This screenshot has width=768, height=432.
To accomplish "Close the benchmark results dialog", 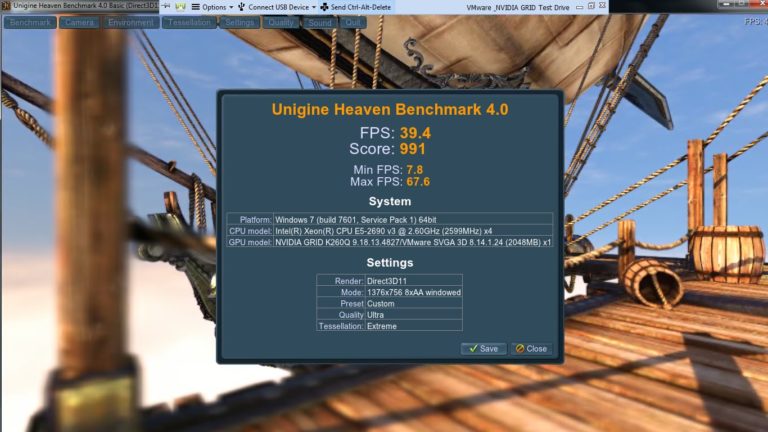I will (531, 349).
